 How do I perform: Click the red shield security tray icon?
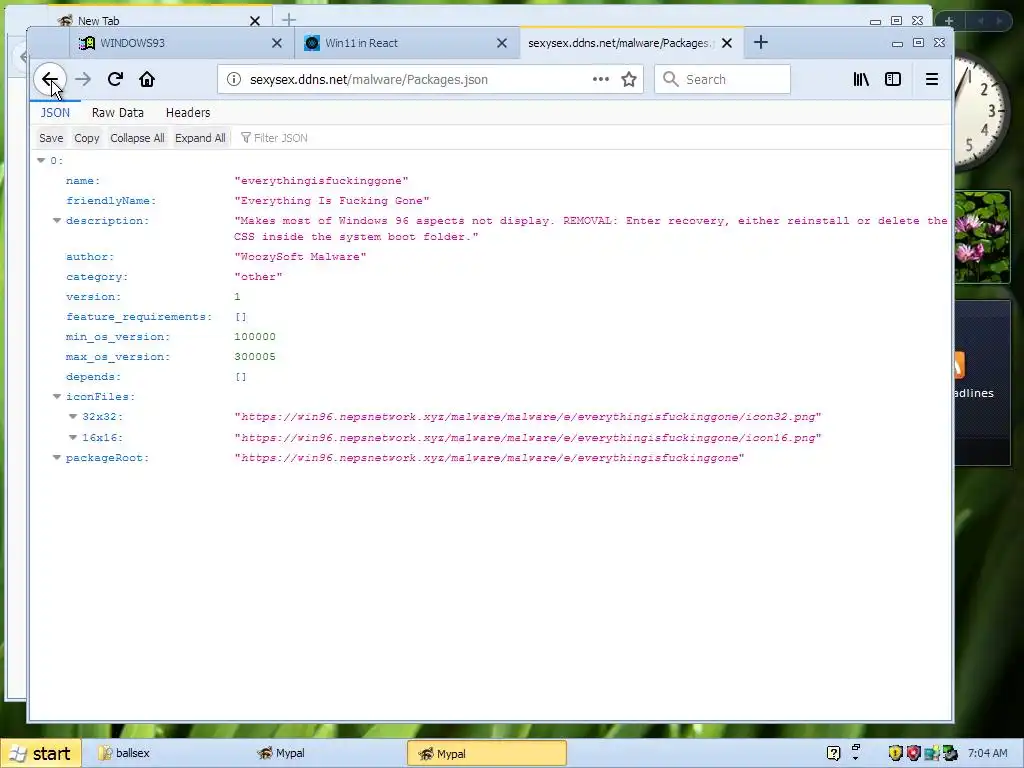coord(914,754)
